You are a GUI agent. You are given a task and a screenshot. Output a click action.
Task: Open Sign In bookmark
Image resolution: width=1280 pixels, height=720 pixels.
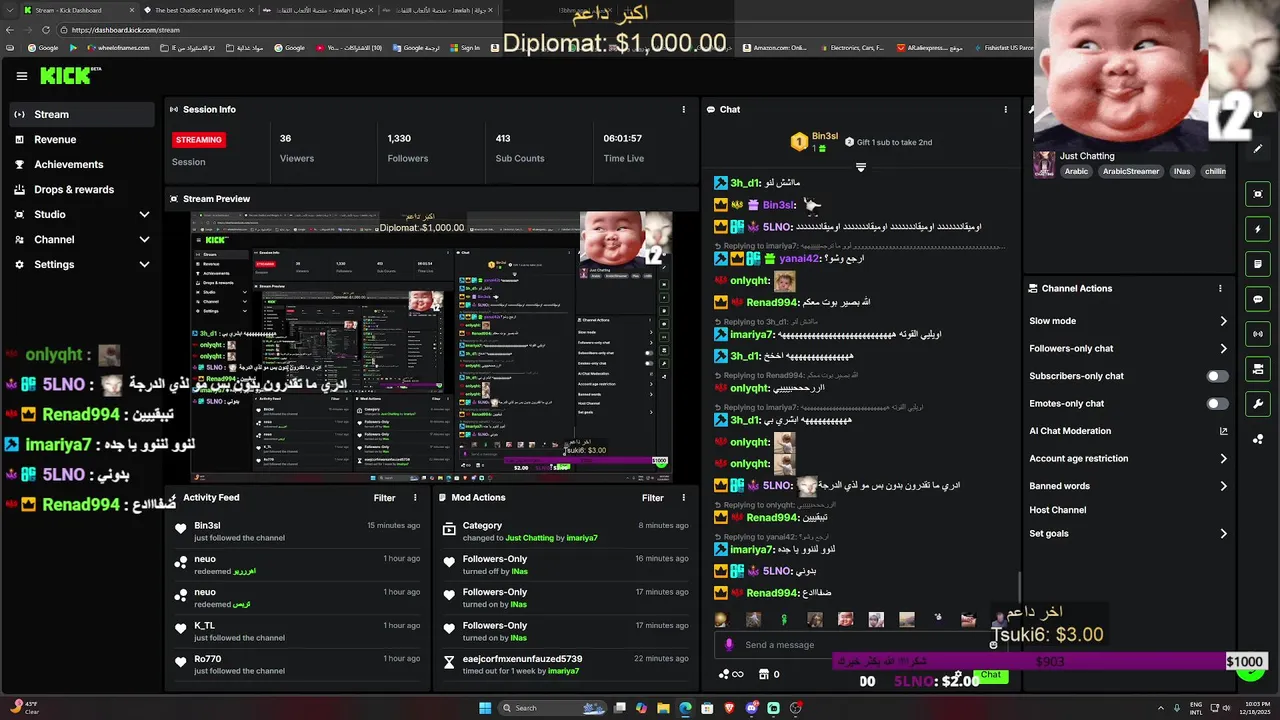pyautogui.click(x=465, y=48)
